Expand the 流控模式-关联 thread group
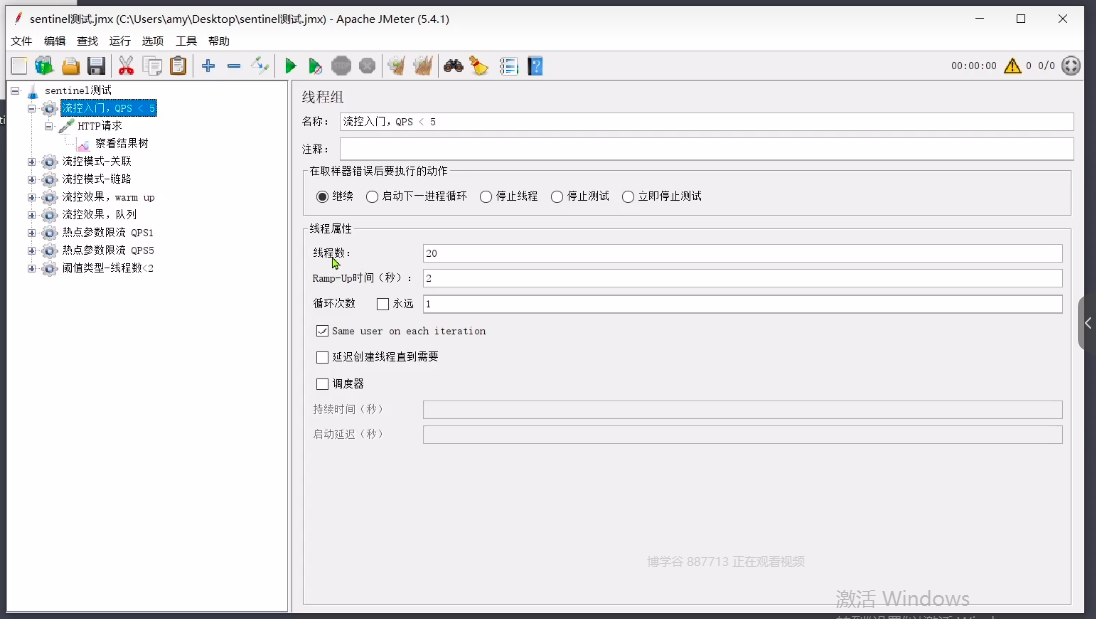Image resolution: width=1096 pixels, height=619 pixels. [31, 162]
